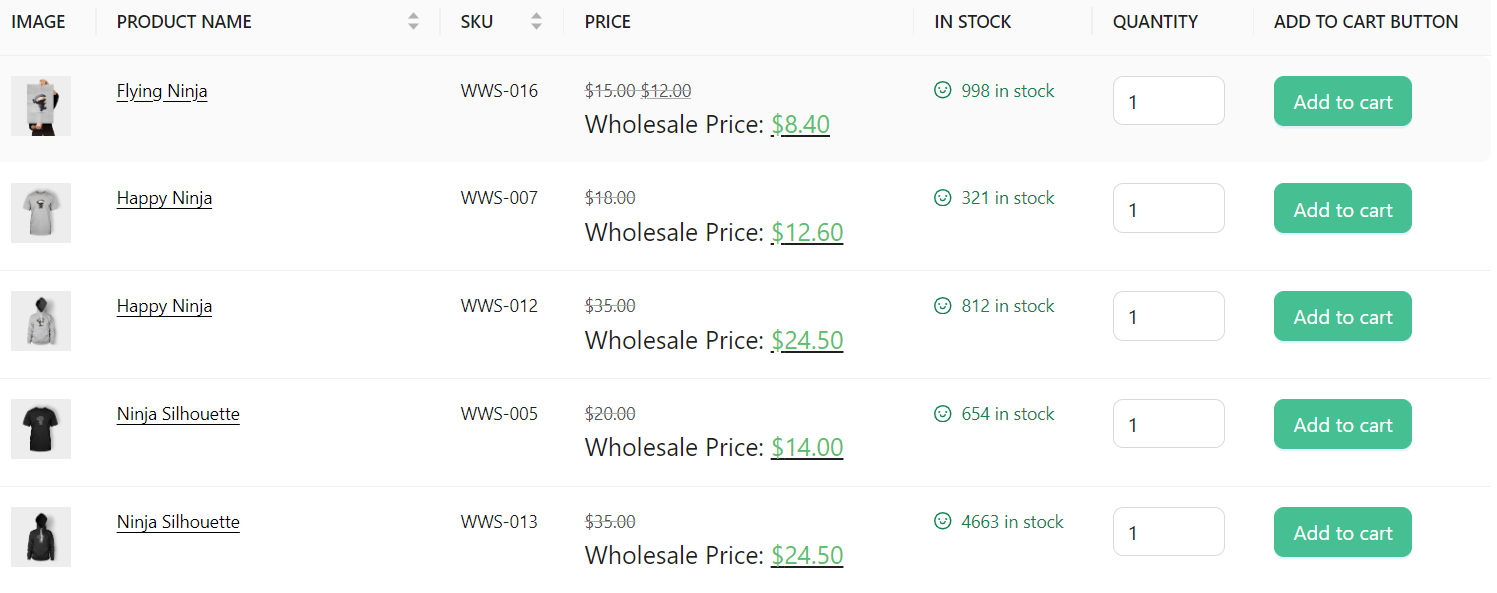The height and width of the screenshot is (593, 1497).
Task: Sort Product Name column ascending with up arrow
Action: click(x=413, y=16)
